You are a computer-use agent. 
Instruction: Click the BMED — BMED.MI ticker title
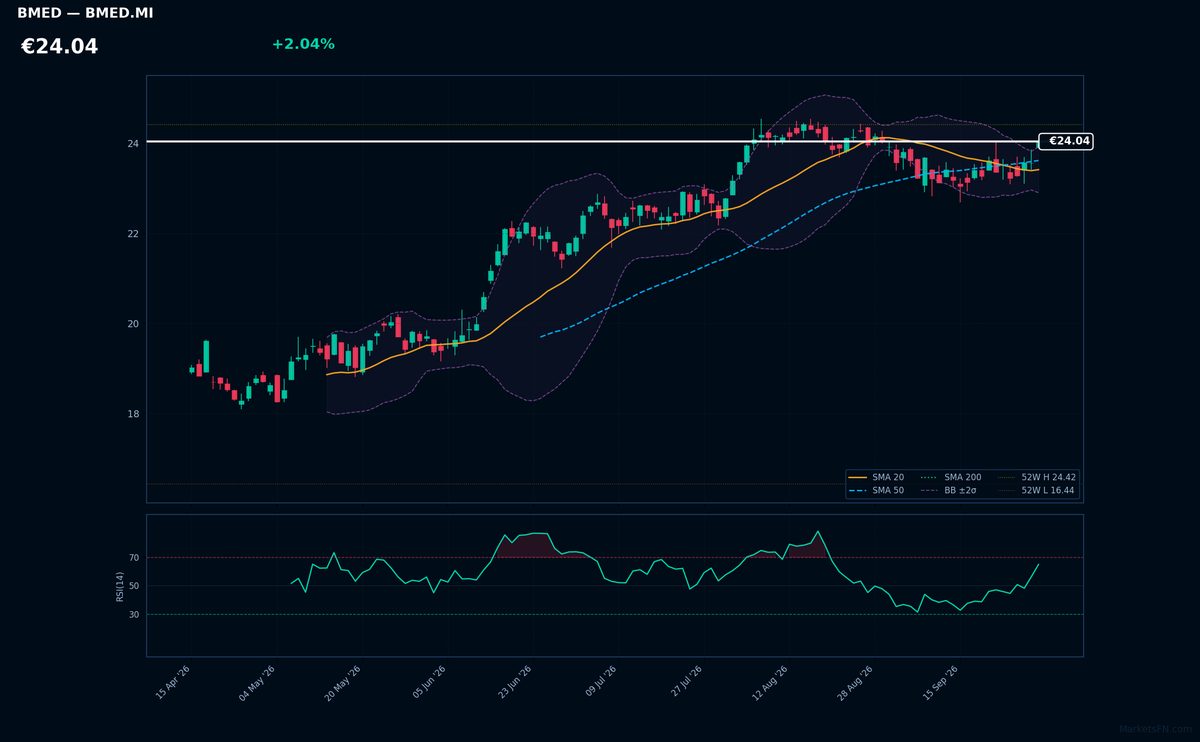tap(85, 14)
